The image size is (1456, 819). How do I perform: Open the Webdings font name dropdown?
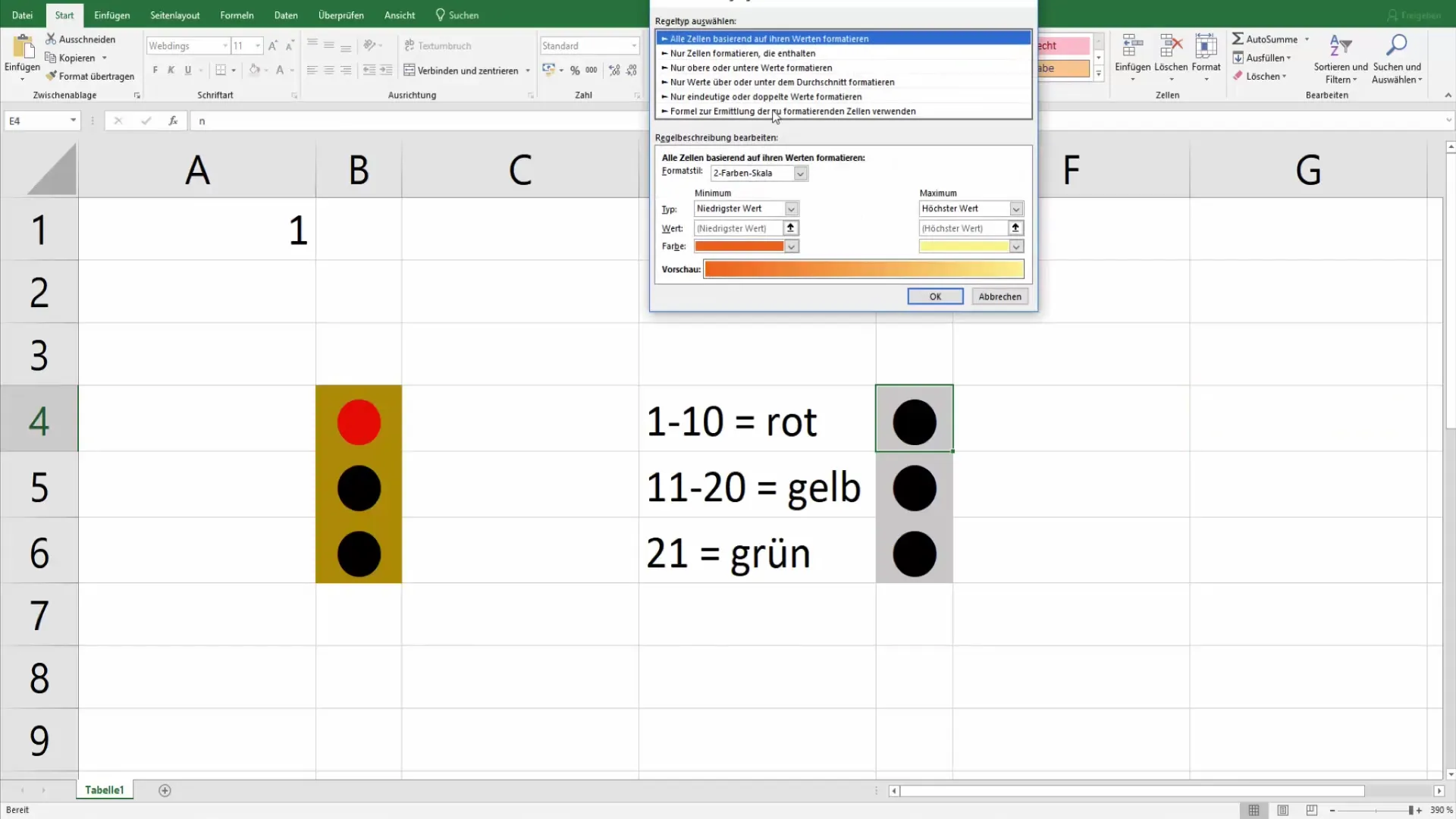pos(225,45)
